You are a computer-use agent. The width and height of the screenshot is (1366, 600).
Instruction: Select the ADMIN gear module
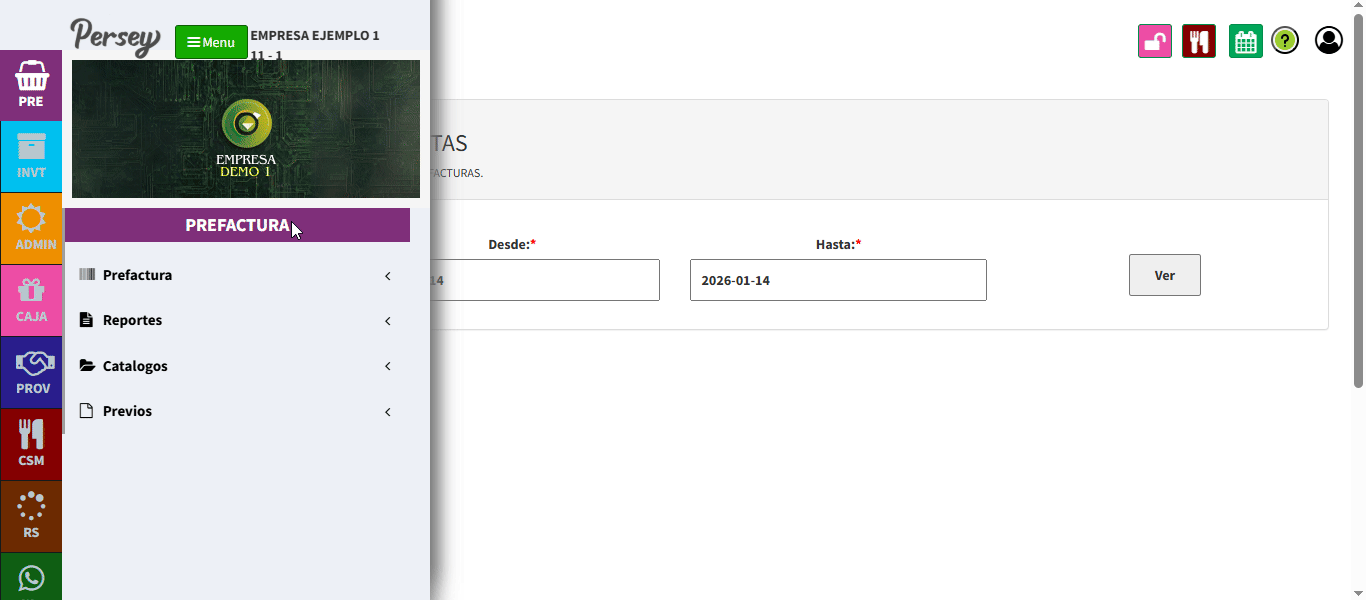click(x=31, y=229)
